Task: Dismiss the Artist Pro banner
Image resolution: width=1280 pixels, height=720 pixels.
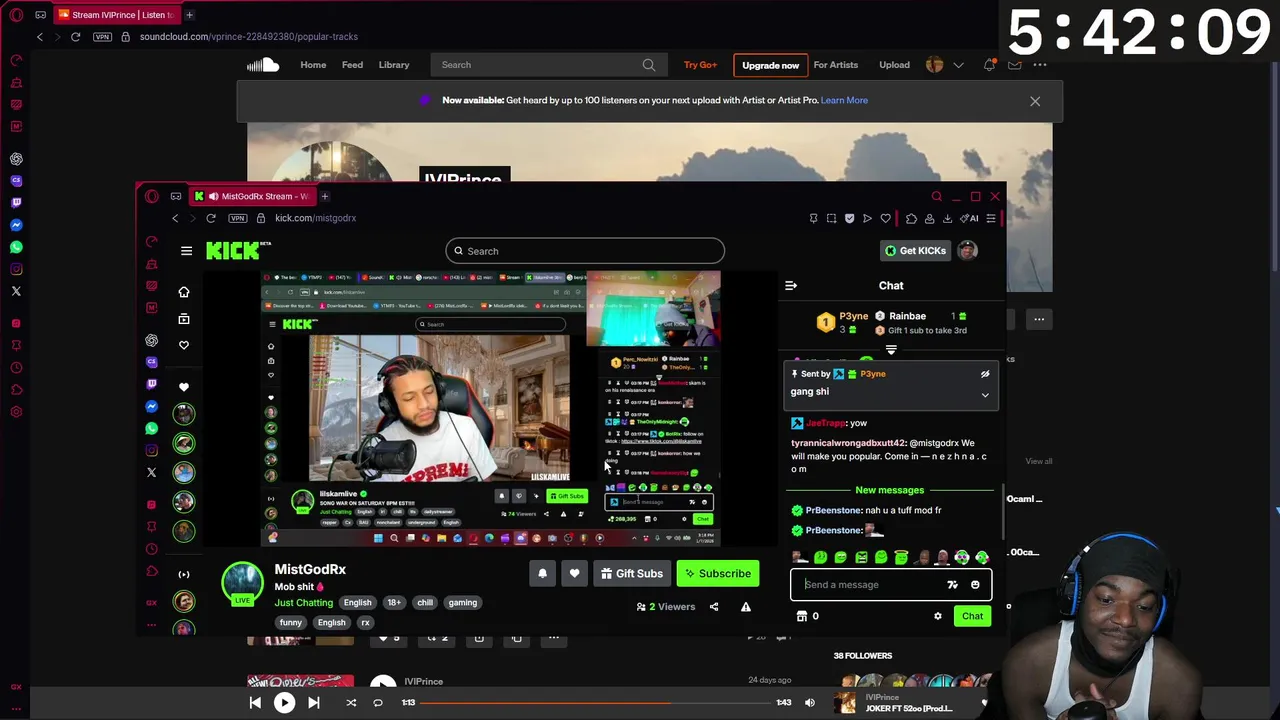Action: tap(1035, 101)
